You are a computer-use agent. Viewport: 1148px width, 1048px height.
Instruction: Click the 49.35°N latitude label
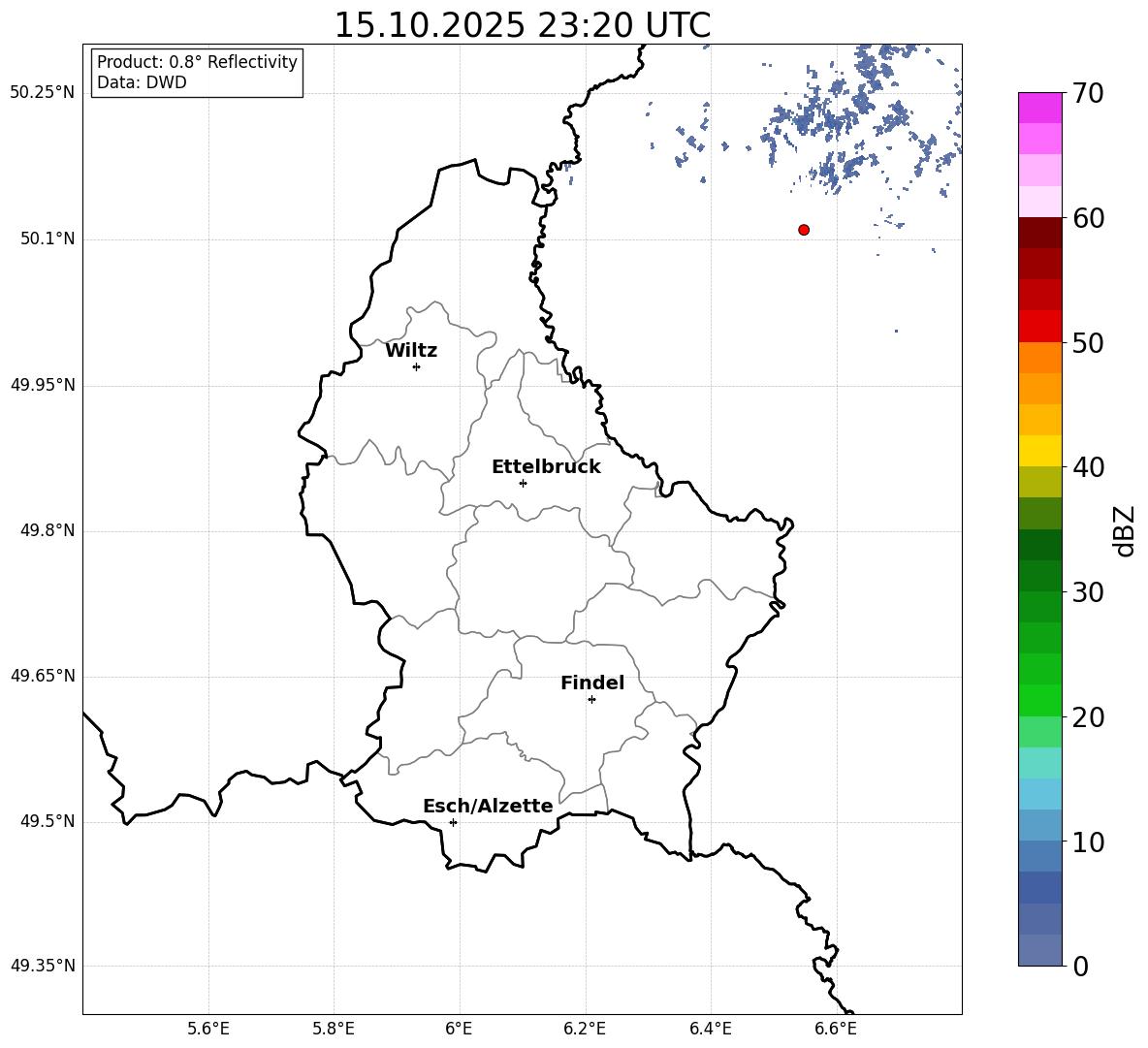43,966
